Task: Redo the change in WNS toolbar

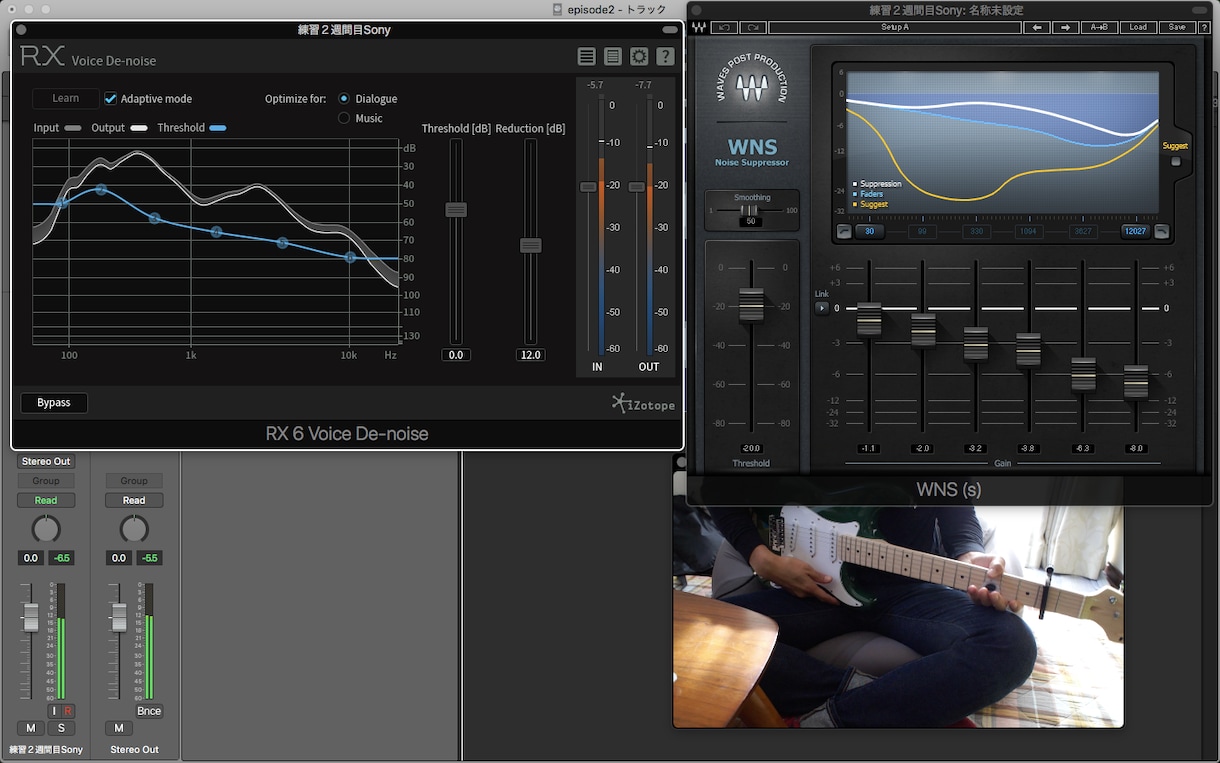Action: point(753,27)
